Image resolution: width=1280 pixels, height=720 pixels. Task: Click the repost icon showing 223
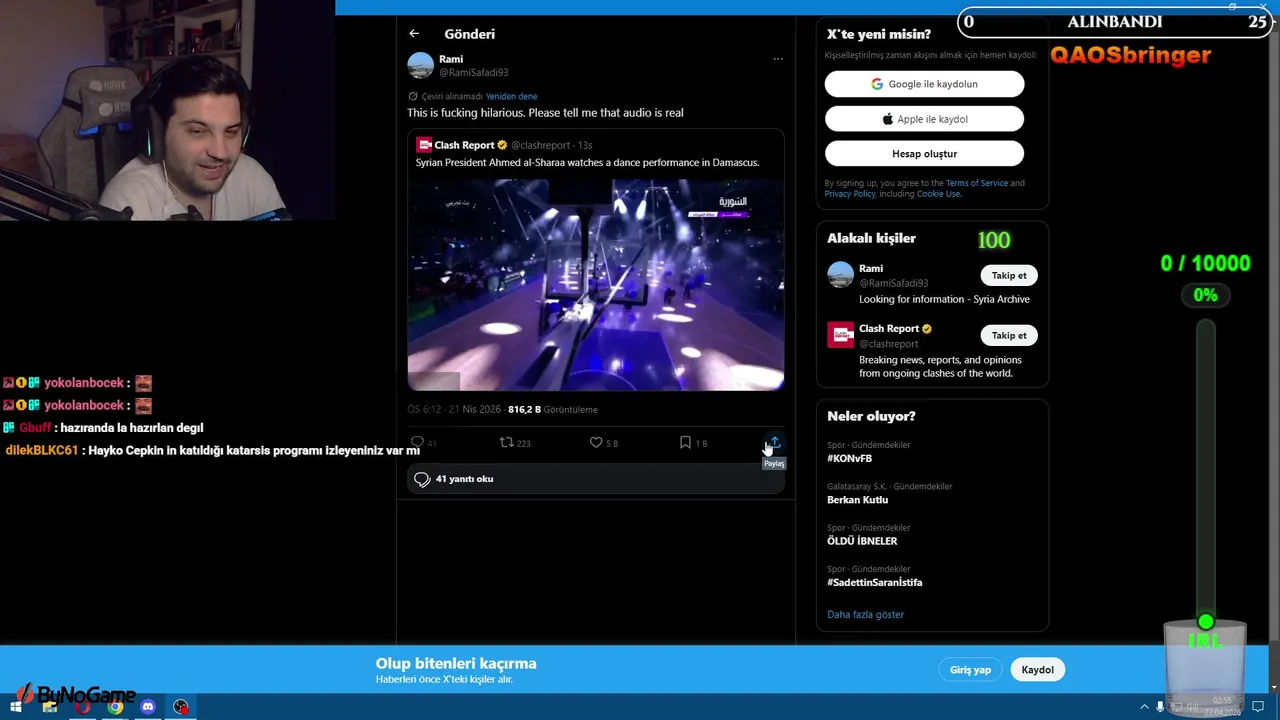tap(507, 442)
